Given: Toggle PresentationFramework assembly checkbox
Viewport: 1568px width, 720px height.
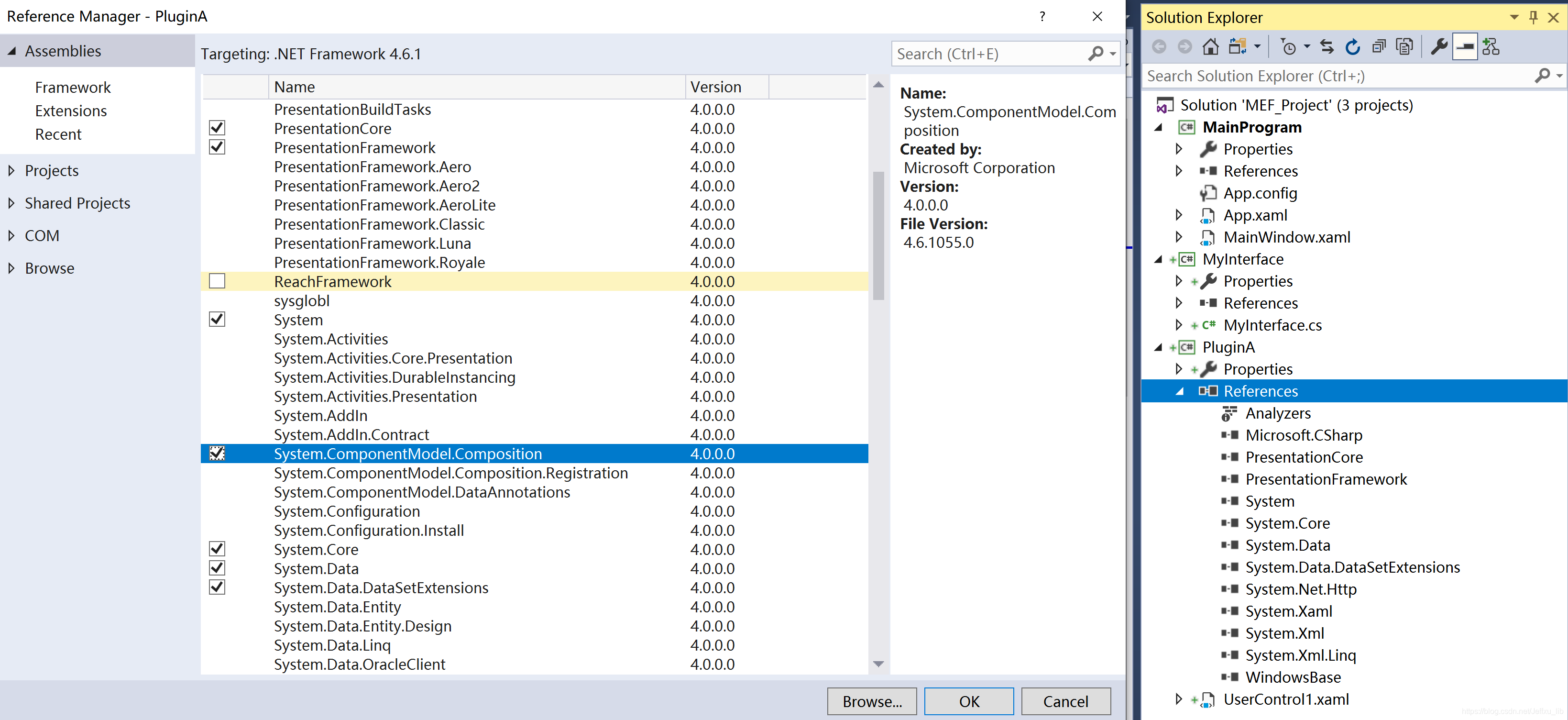Looking at the screenshot, I should point(217,147).
